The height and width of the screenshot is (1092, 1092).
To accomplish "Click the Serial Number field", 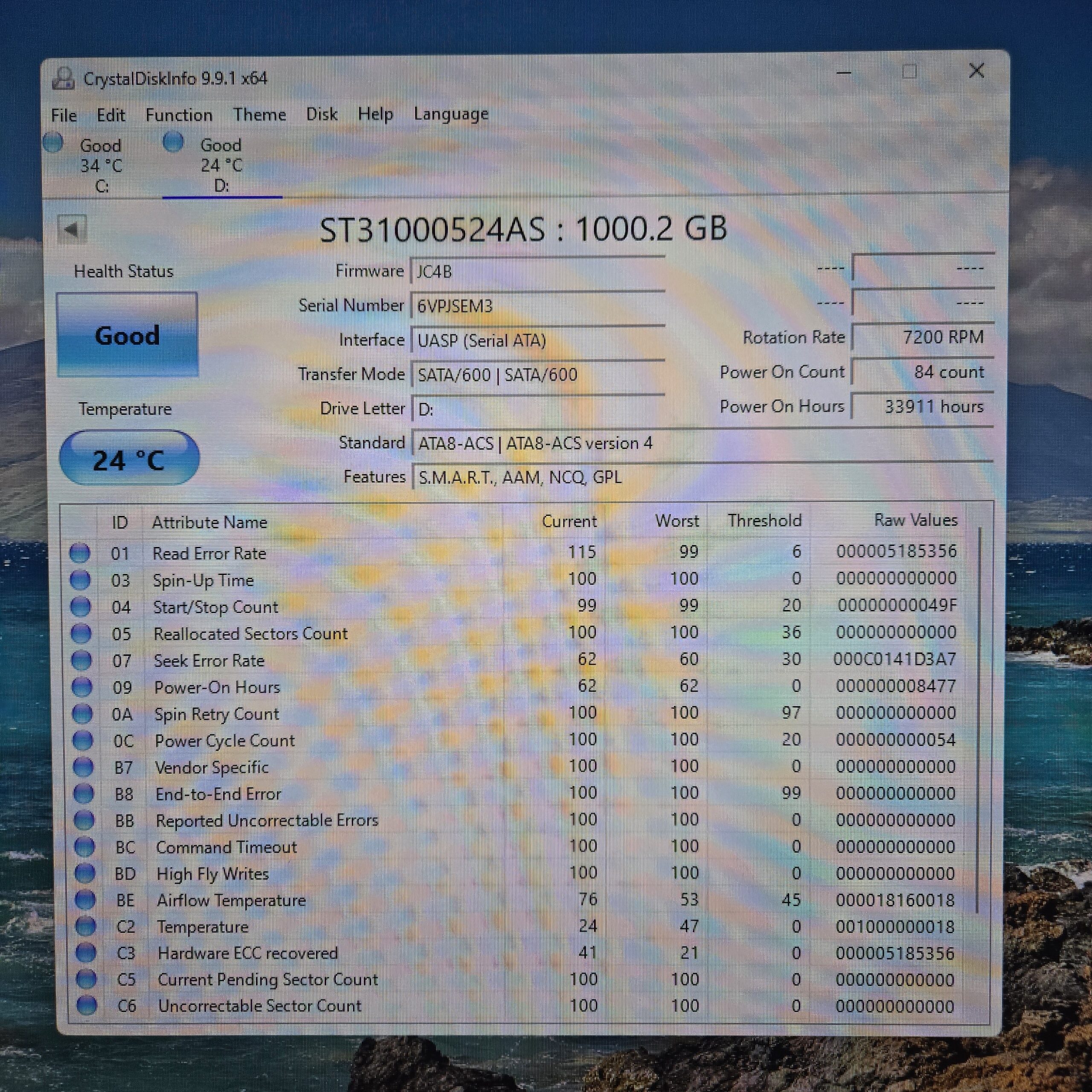I will (x=537, y=306).
